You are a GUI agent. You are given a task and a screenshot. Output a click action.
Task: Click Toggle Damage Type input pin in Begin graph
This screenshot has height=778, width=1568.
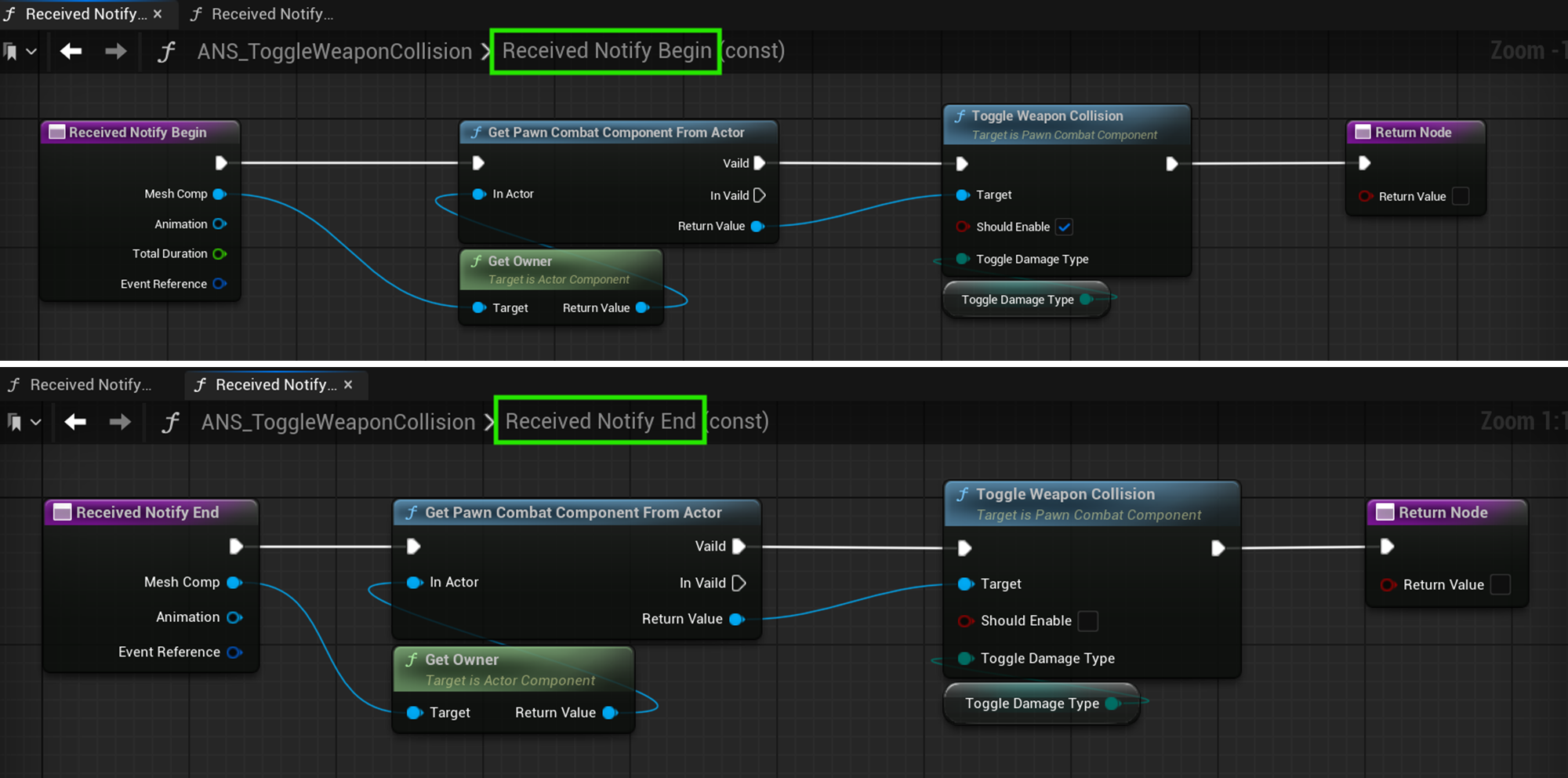[963, 259]
